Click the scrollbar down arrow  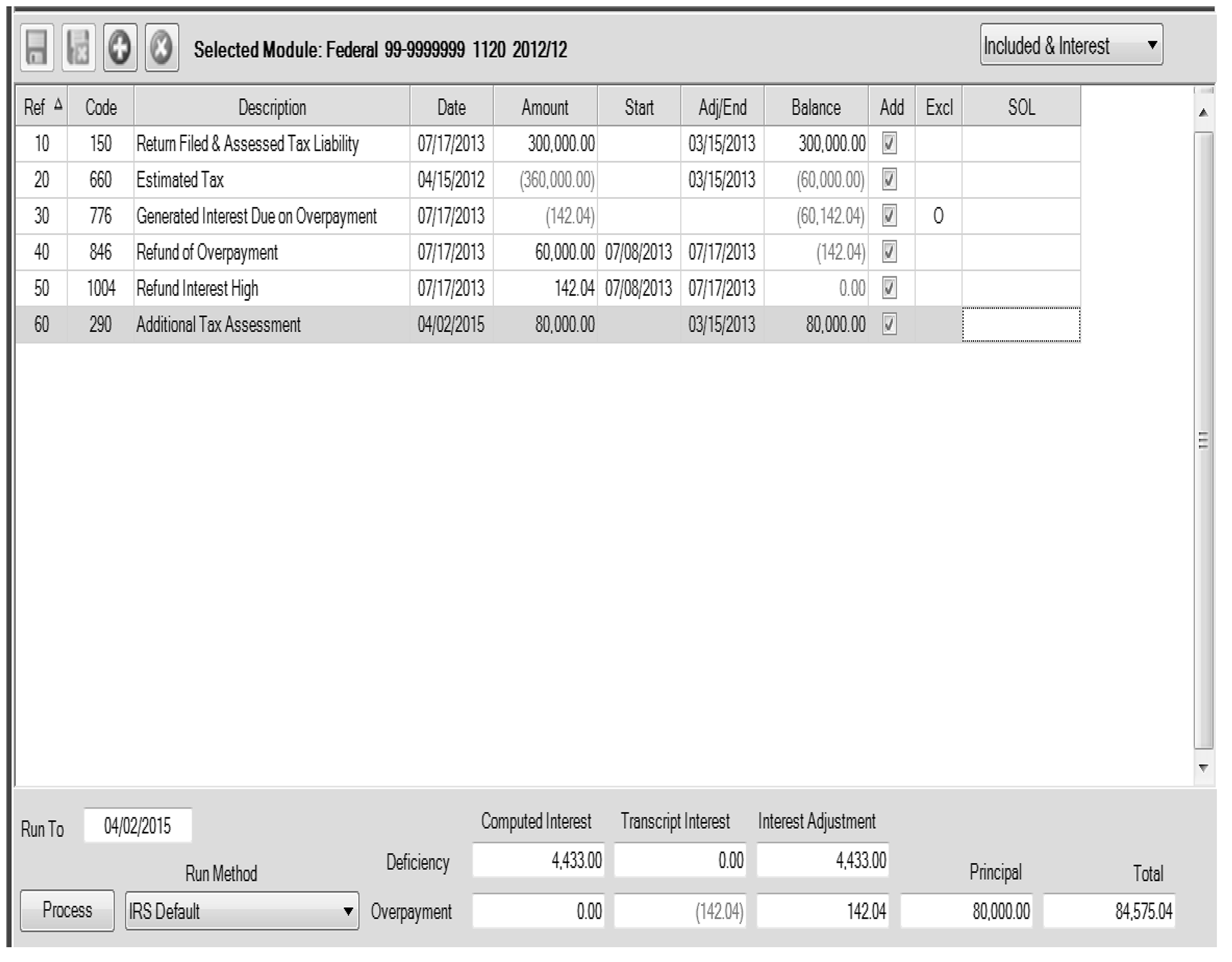click(1203, 768)
